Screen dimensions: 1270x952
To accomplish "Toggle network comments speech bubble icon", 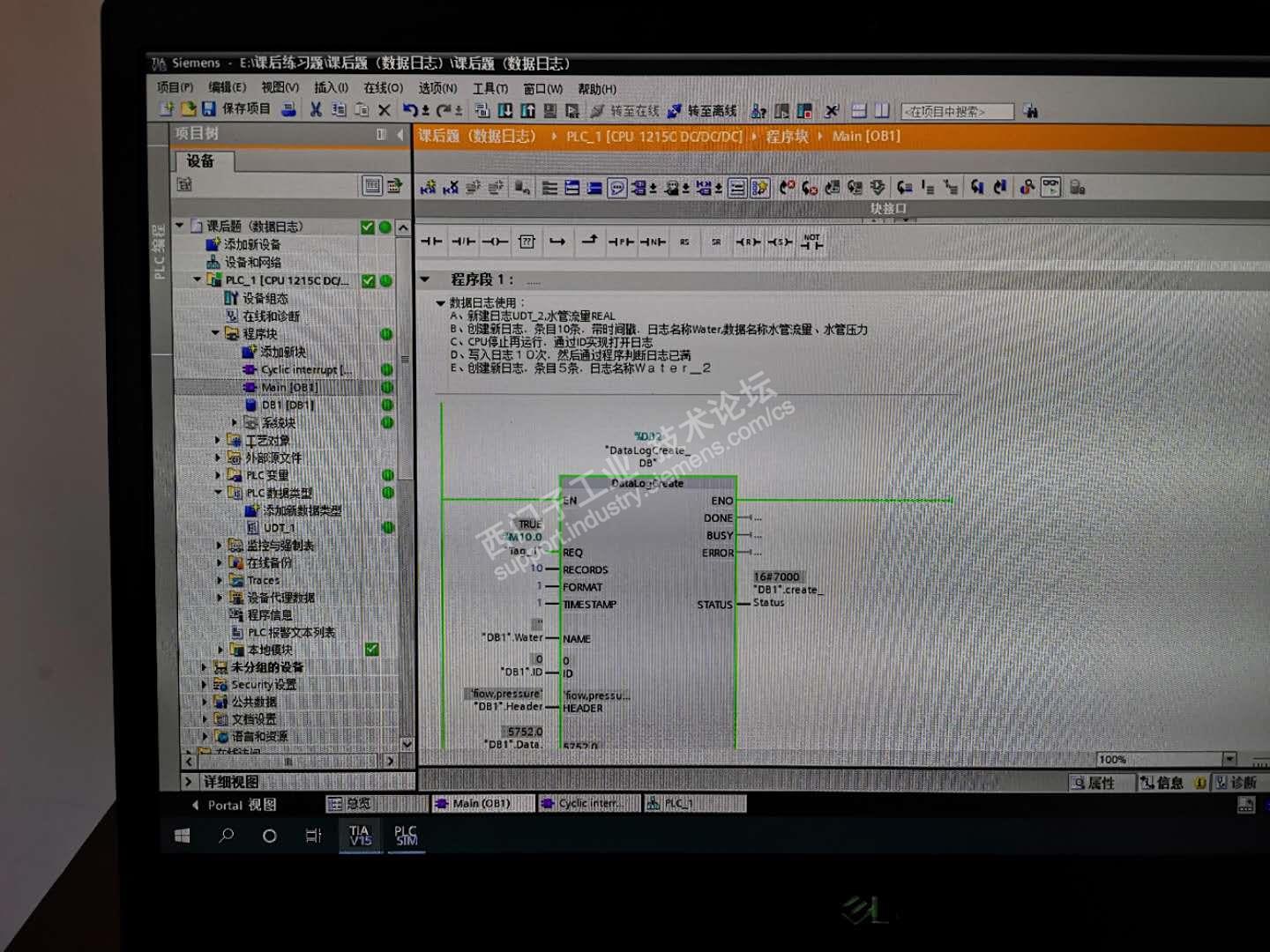I will (x=617, y=188).
